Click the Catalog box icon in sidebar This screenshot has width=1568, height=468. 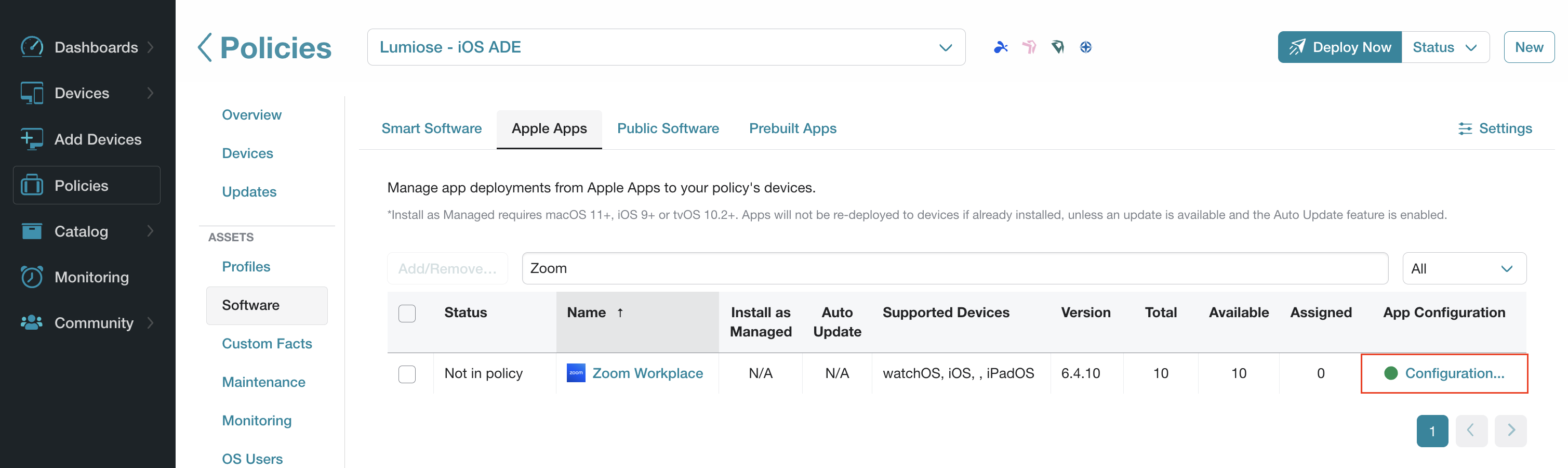32,231
